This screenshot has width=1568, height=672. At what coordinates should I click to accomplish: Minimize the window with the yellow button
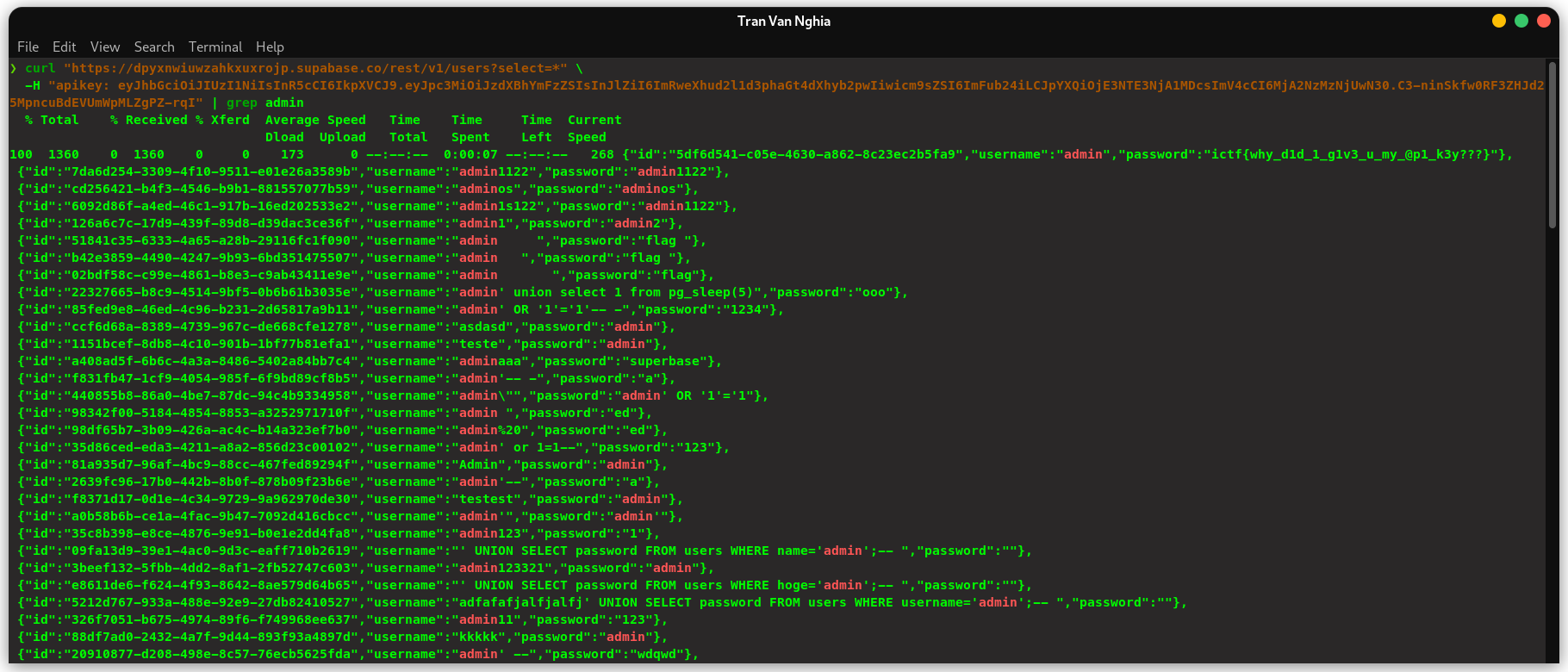point(1499,21)
